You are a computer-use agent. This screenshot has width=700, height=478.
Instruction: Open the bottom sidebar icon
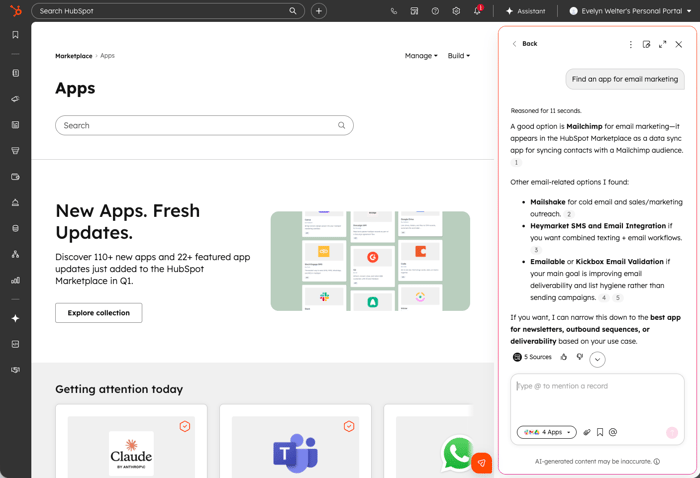coord(16,370)
